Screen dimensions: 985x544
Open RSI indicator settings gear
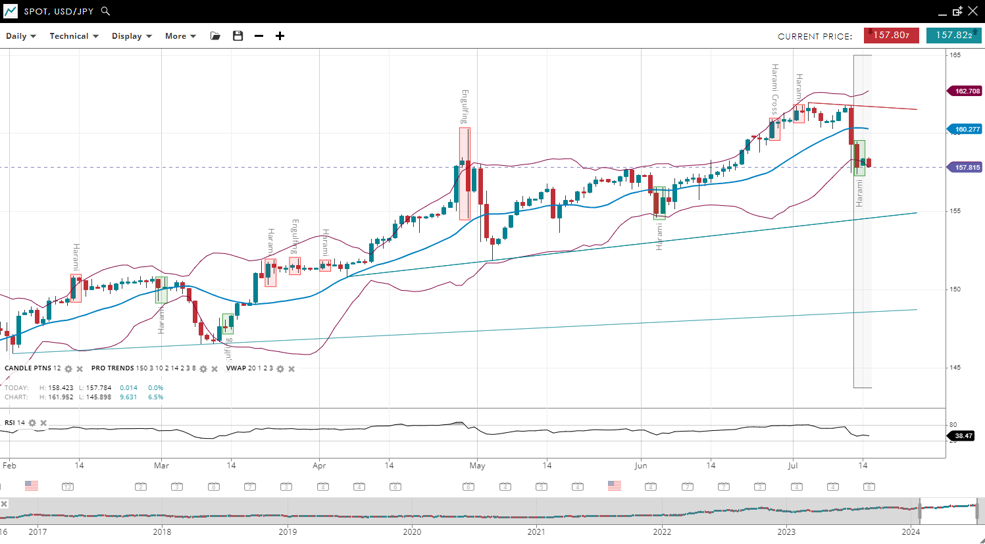32,423
